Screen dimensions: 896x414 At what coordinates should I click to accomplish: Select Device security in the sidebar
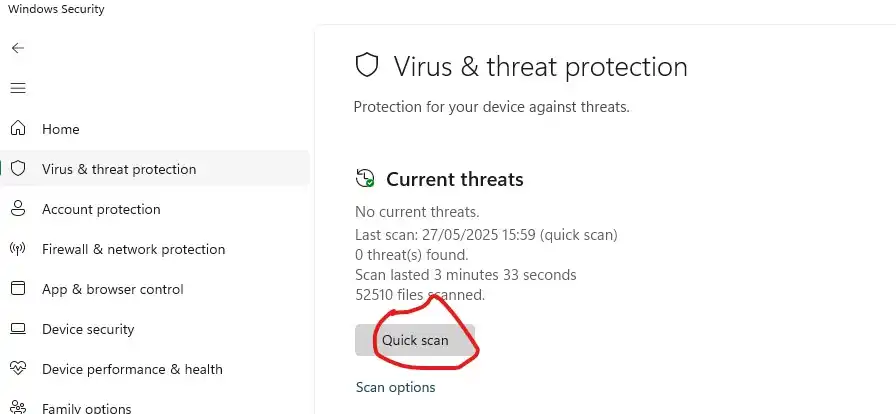[88, 329]
